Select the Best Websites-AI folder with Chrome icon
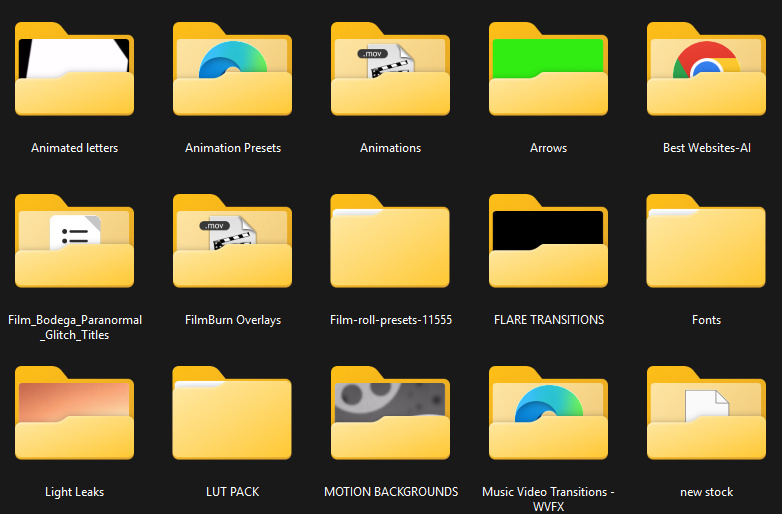 pyautogui.click(x=706, y=69)
